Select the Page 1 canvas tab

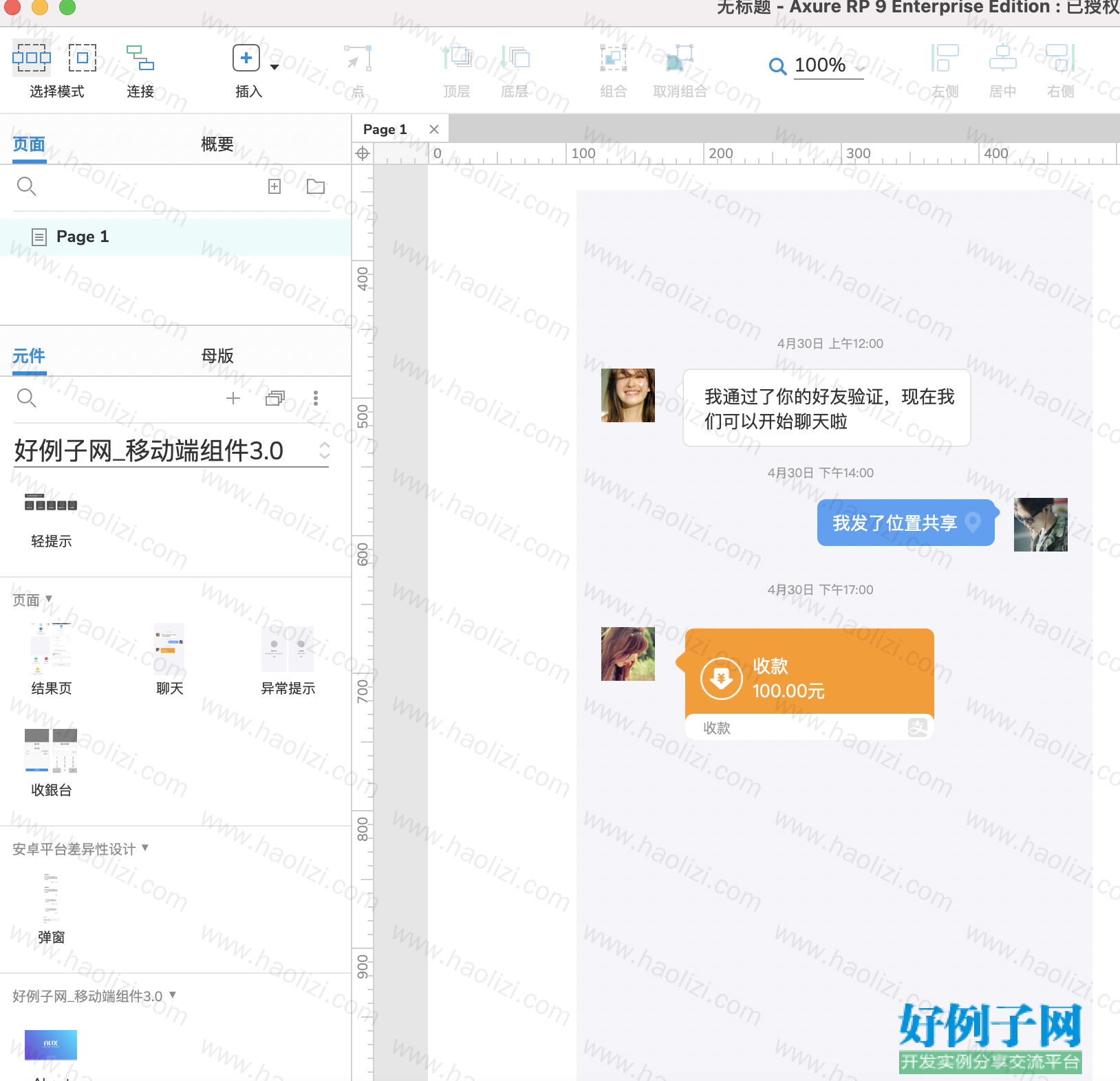385,129
